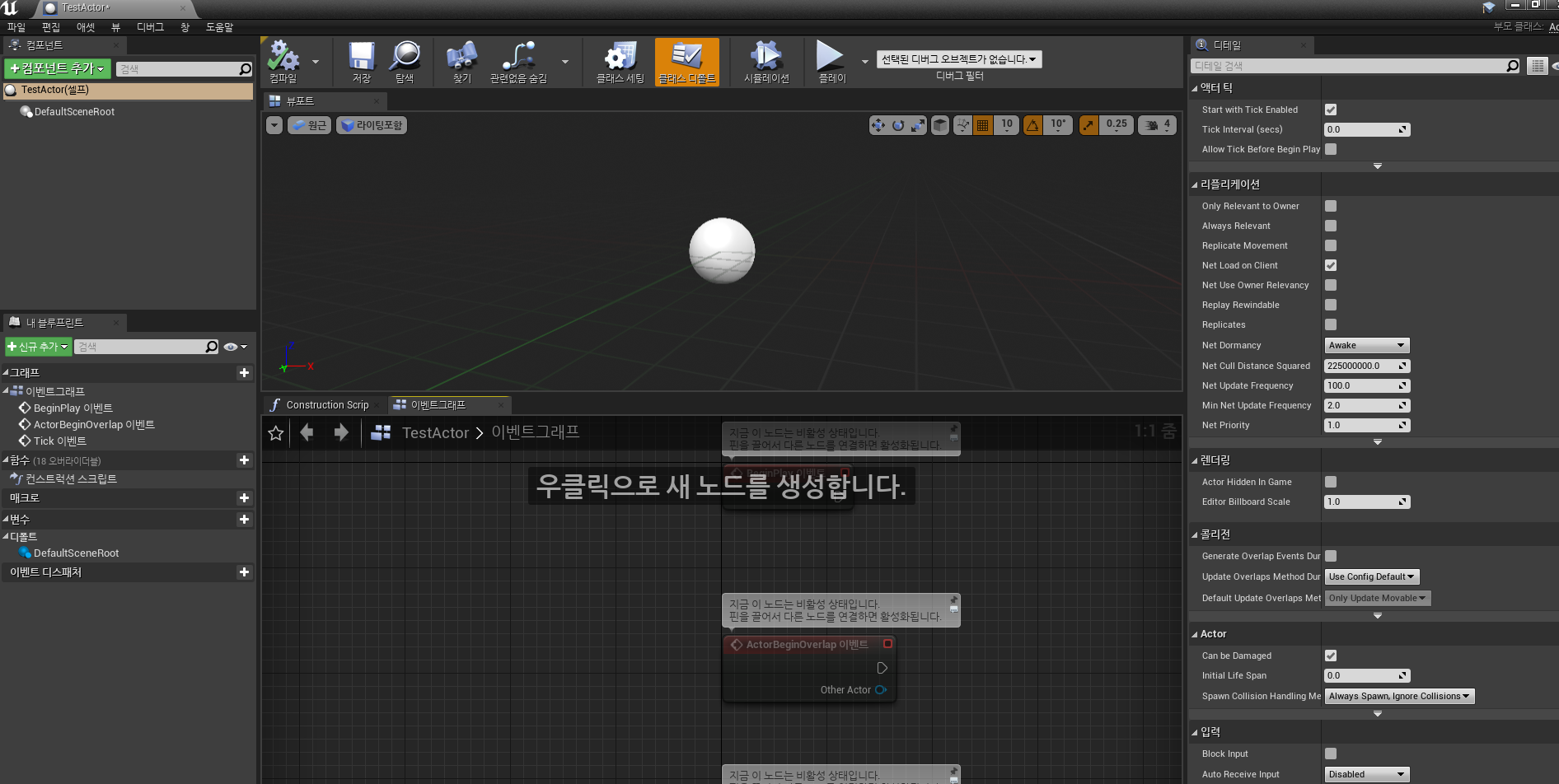
Task: Open the 신규 추가 dropdown
Action: (x=38, y=347)
